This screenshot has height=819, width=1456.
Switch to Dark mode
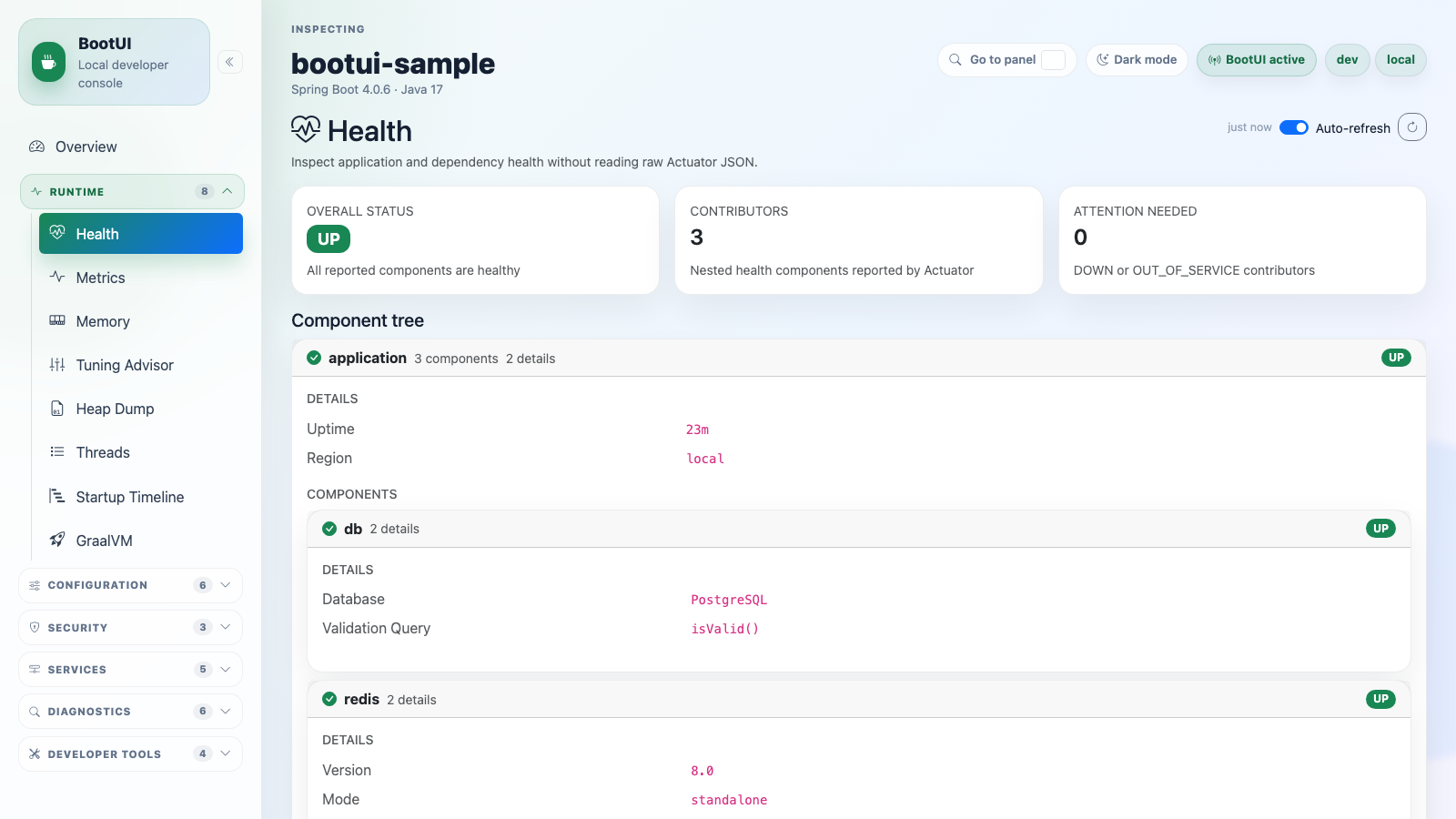pos(1137,60)
